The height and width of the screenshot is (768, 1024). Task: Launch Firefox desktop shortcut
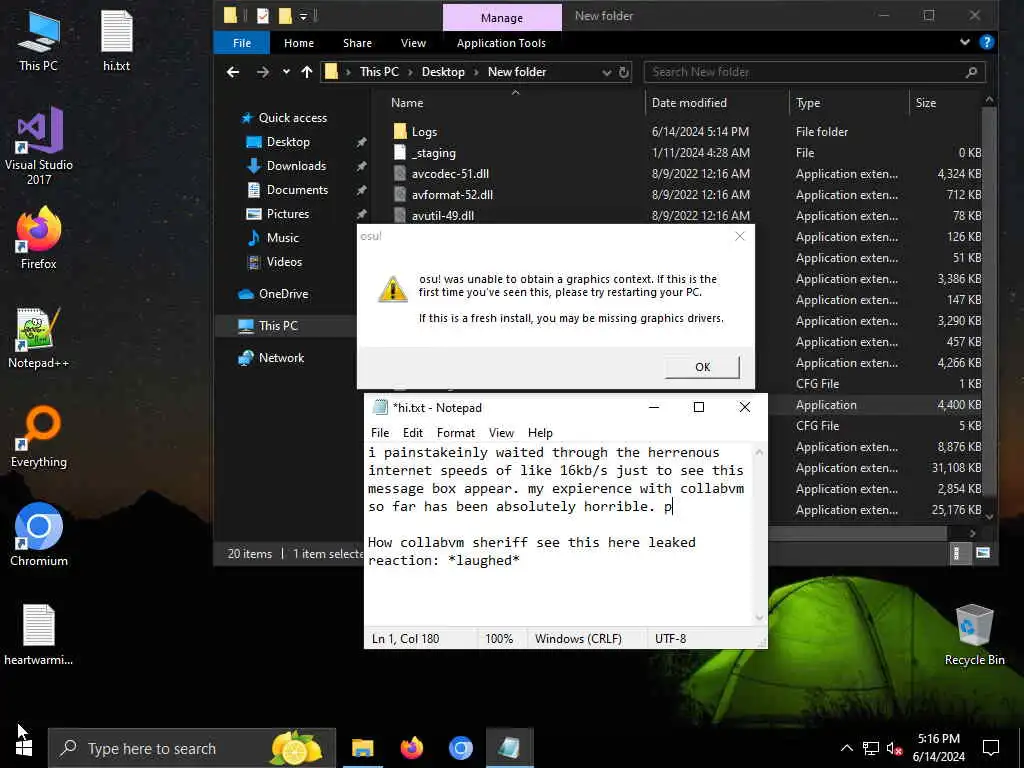[39, 238]
